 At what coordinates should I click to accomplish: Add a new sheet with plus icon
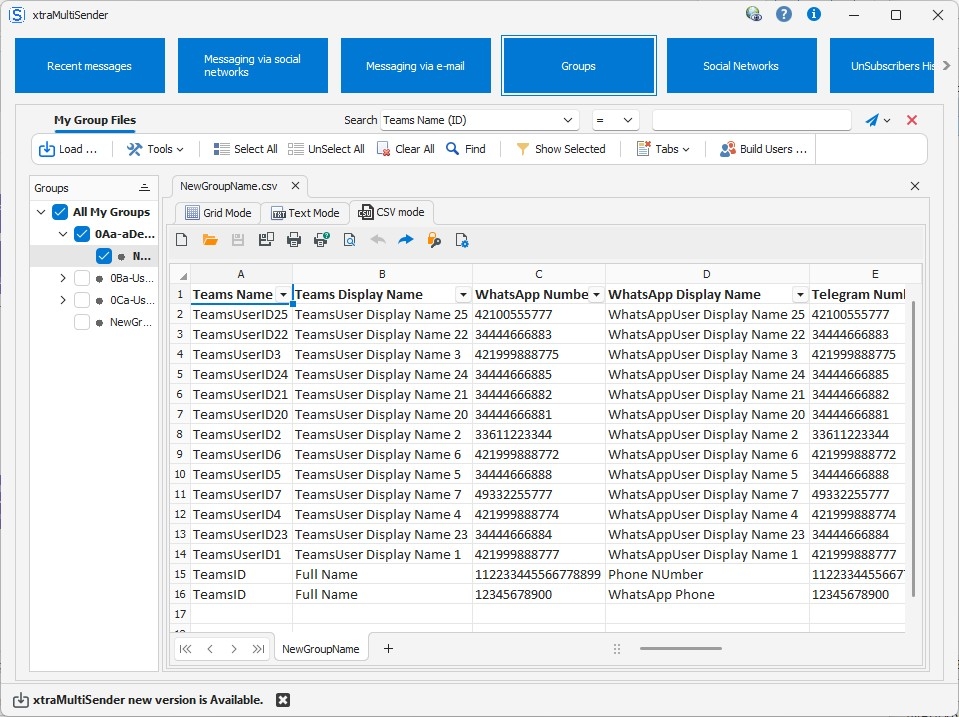coord(388,648)
